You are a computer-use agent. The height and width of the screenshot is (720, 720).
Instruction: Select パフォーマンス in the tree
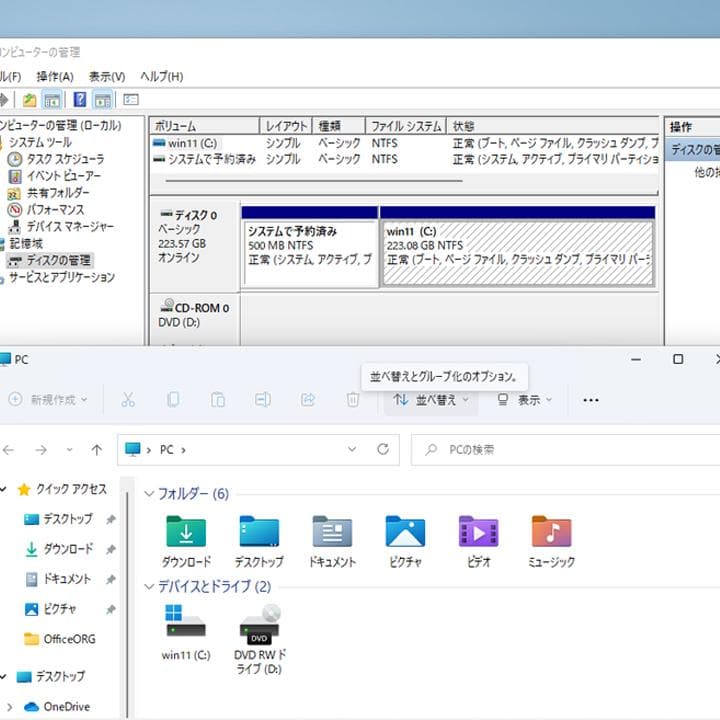(55, 210)
